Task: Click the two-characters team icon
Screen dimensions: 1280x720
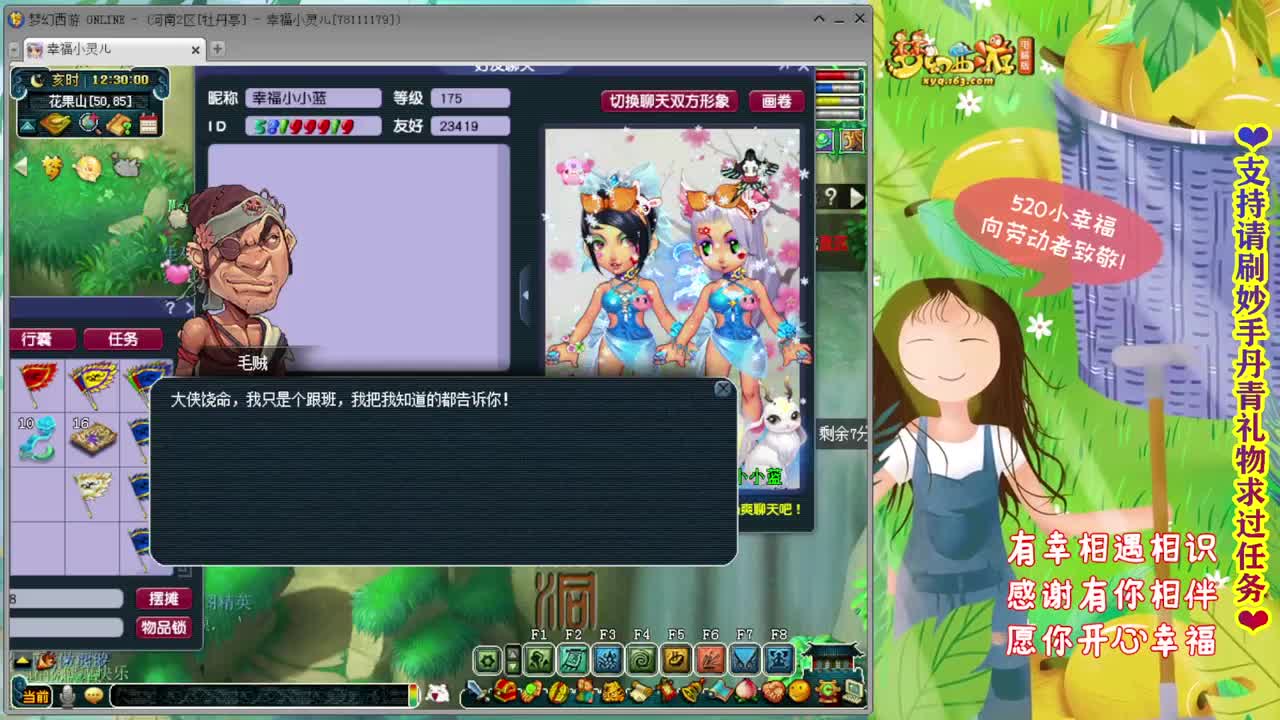Action: (586, 691)
